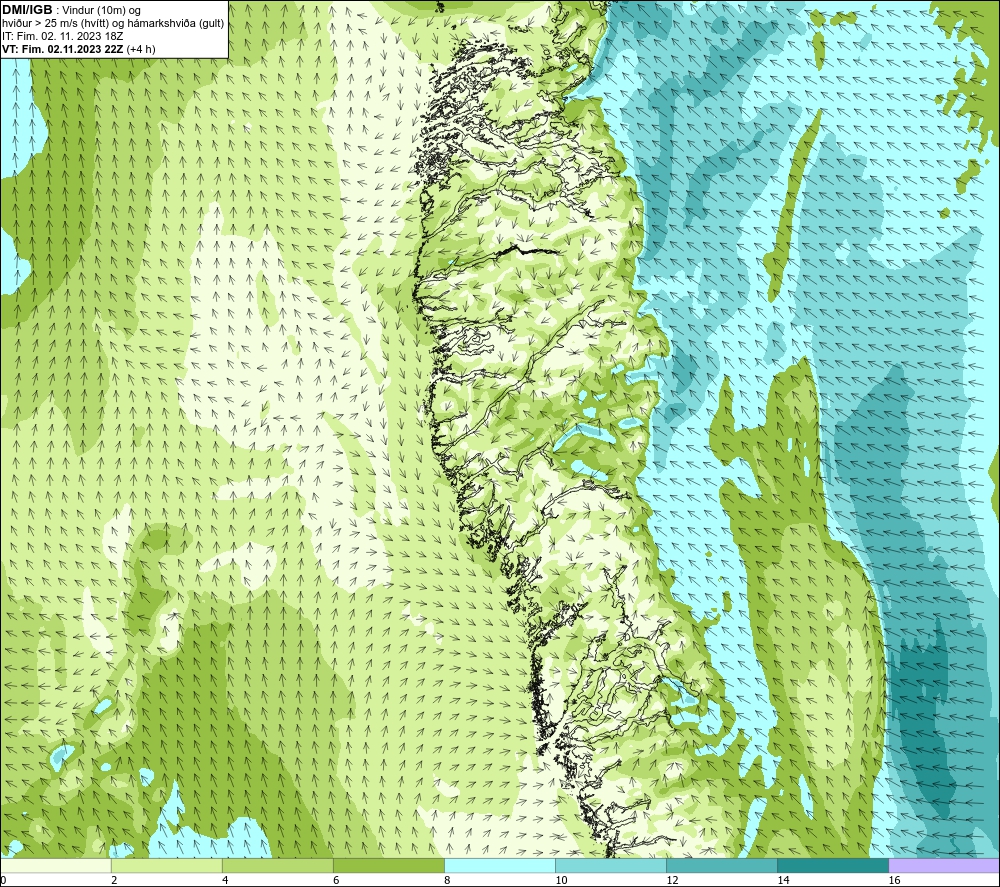Click the 10–12 m/s turquoise legend band
Viewport: 1000px width, 887px height.
pyautogui.click(x=610, y=865)
